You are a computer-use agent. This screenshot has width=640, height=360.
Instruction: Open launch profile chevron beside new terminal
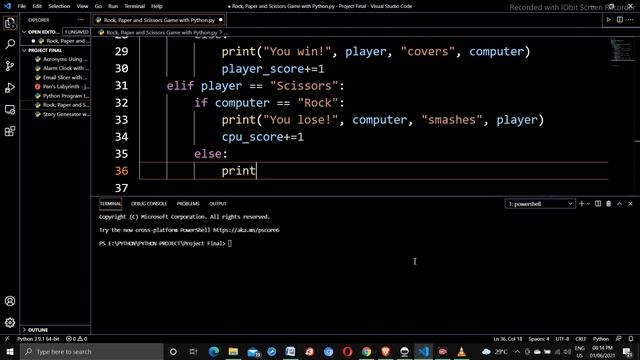[x=588, y=203]
